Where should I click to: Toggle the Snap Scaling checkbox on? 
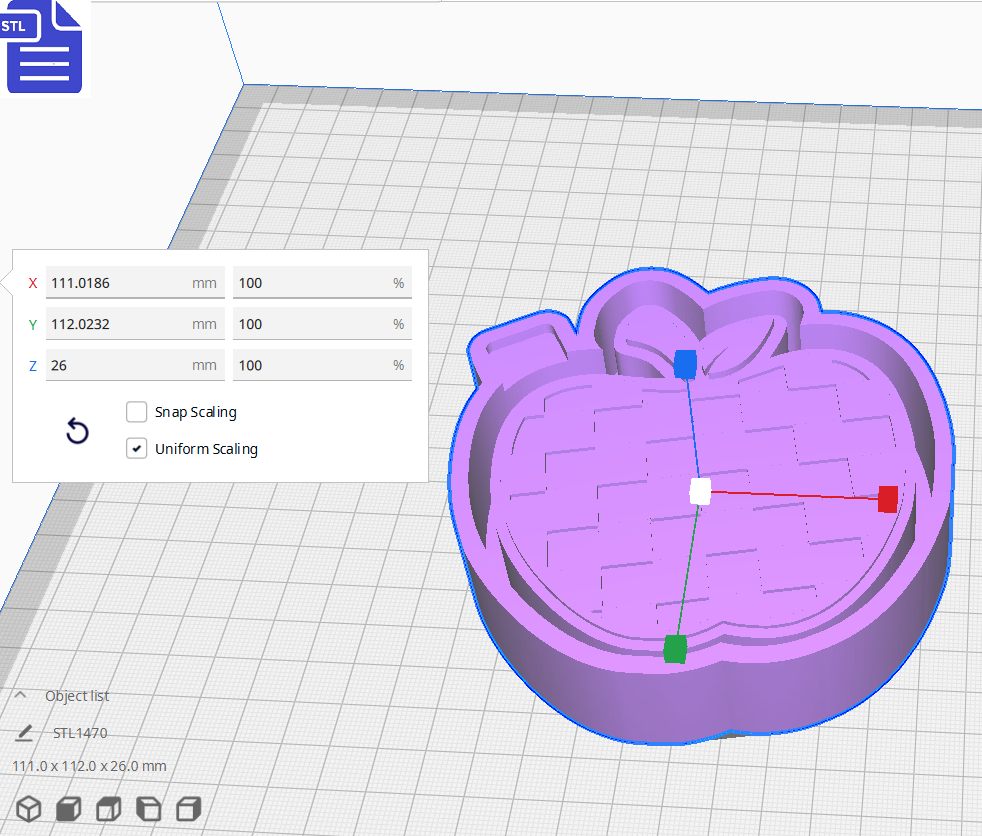pyautogui.click(x=136, y=412)
